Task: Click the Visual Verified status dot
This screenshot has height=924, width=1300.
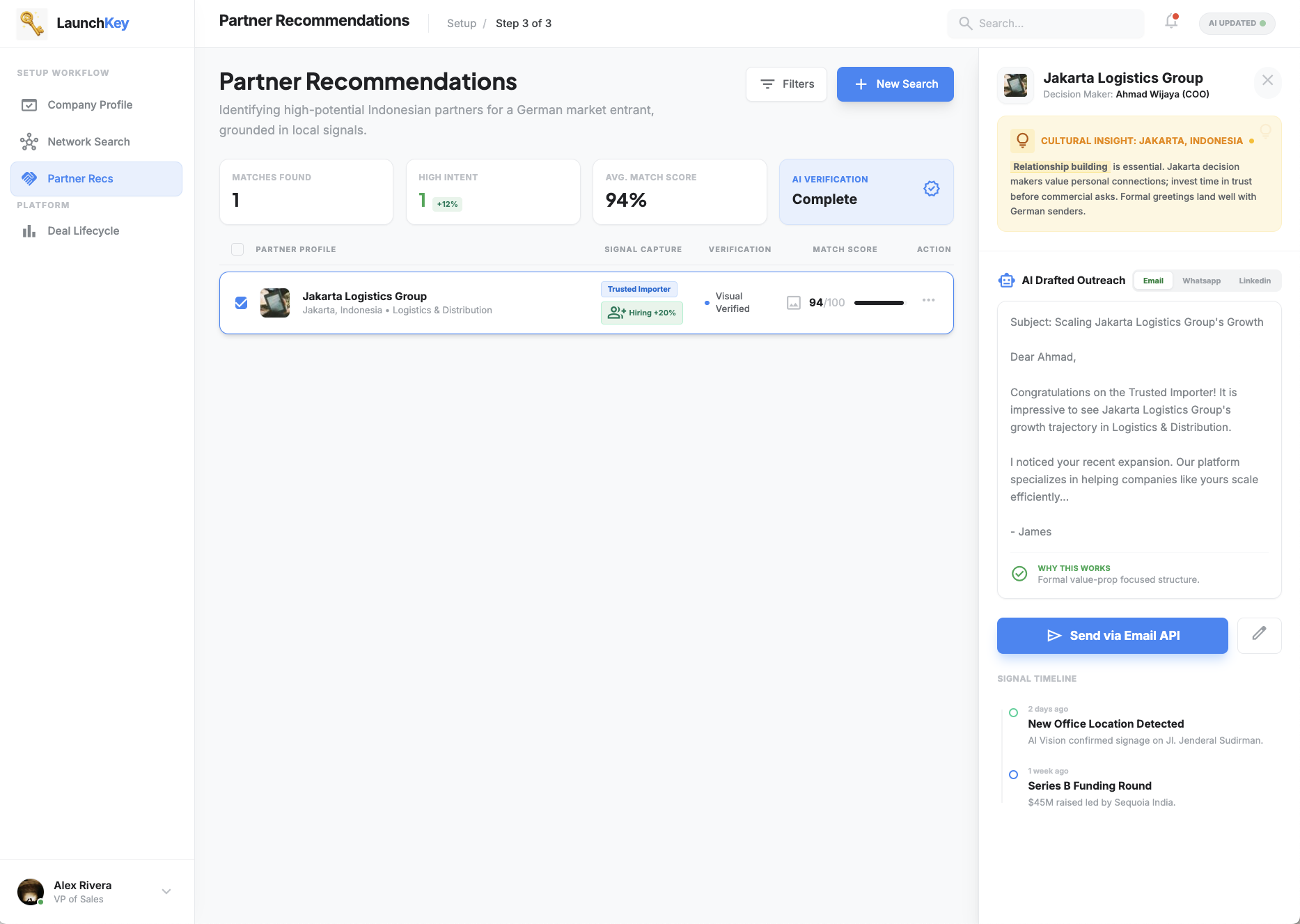Action: pyautogui.click(x=707, y=303)
